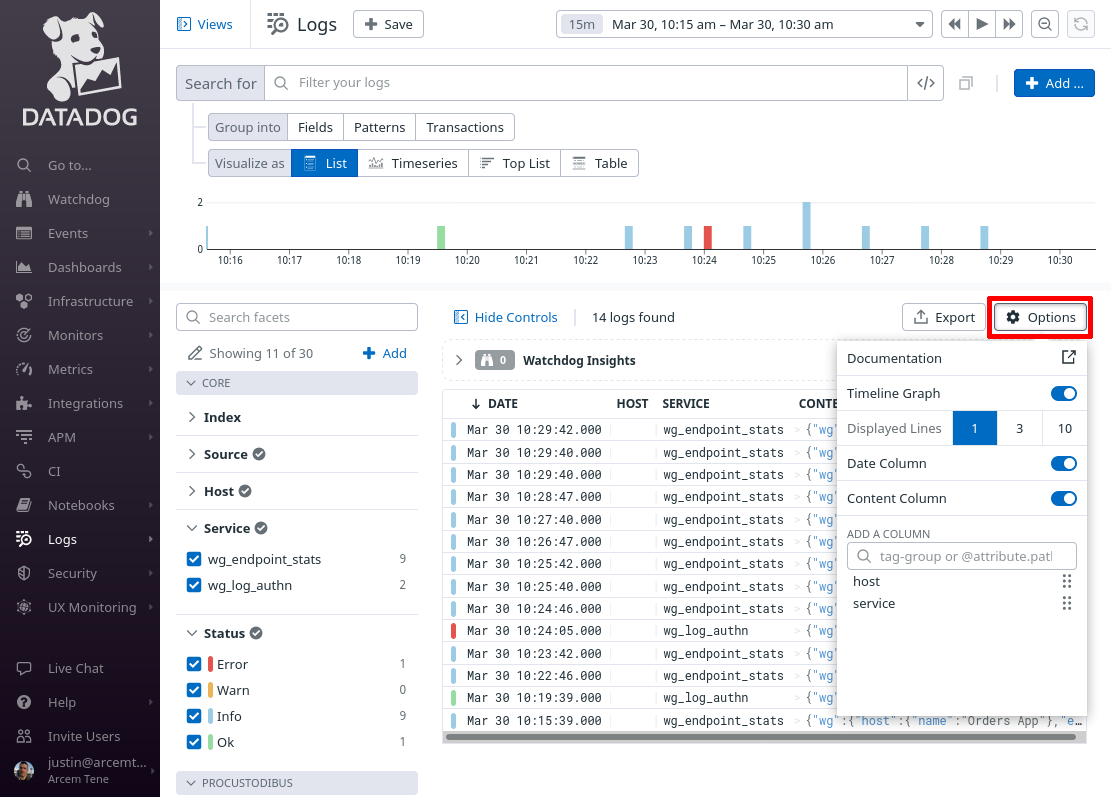This screenshot has width=1111, height=797.
Task: Set Displayed Lines to 10
Action: pos(1064,428)
